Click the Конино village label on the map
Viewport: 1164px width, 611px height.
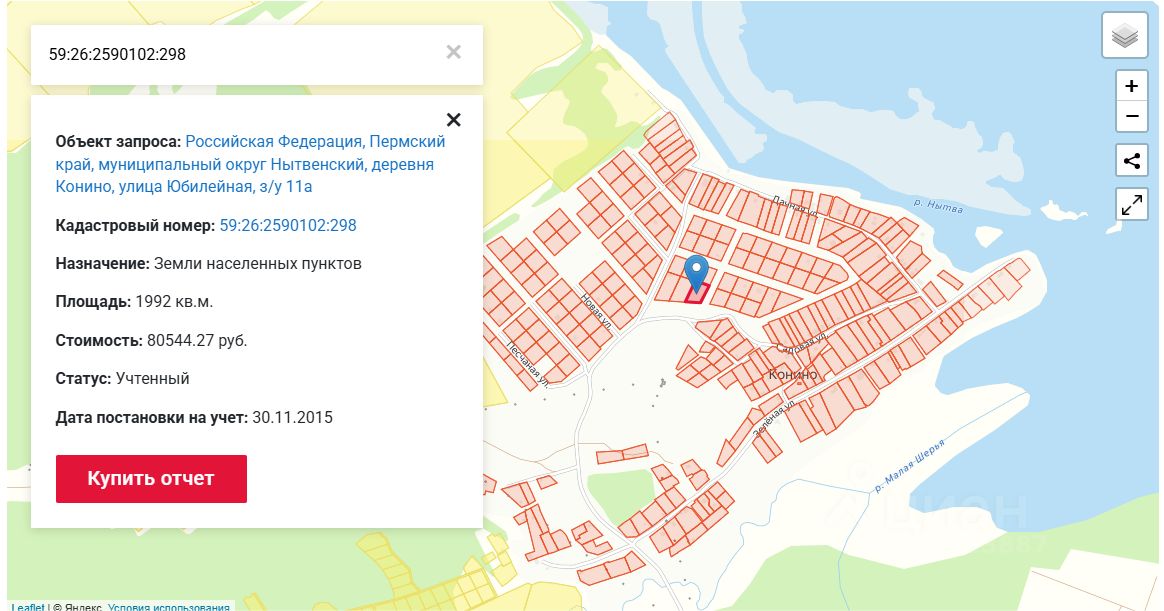(x=792, y=374)
